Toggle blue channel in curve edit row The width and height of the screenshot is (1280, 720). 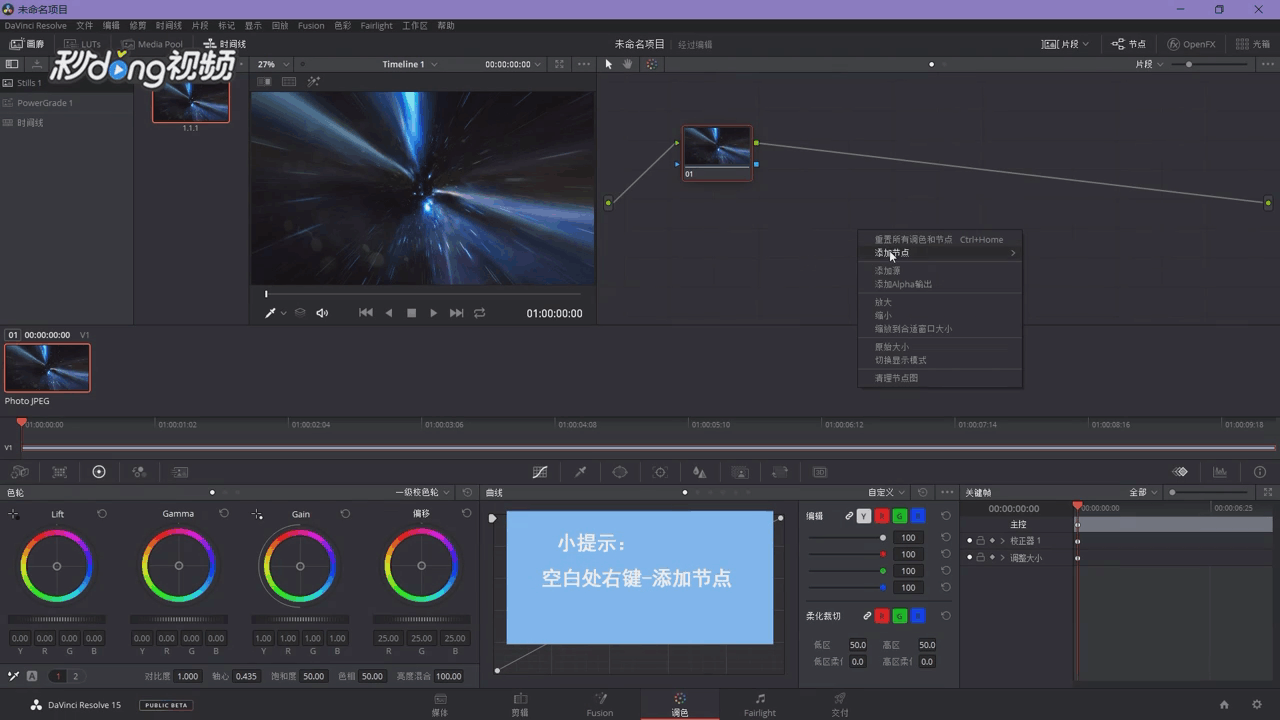918,516
